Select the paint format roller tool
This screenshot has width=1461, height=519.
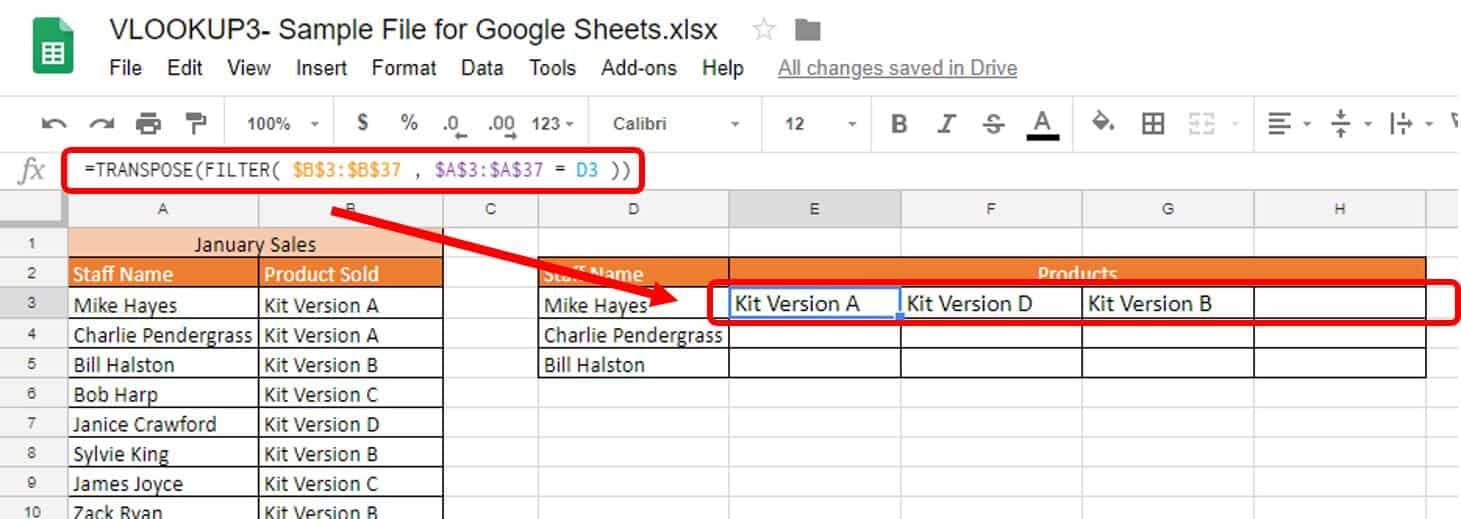coord(195,124)
